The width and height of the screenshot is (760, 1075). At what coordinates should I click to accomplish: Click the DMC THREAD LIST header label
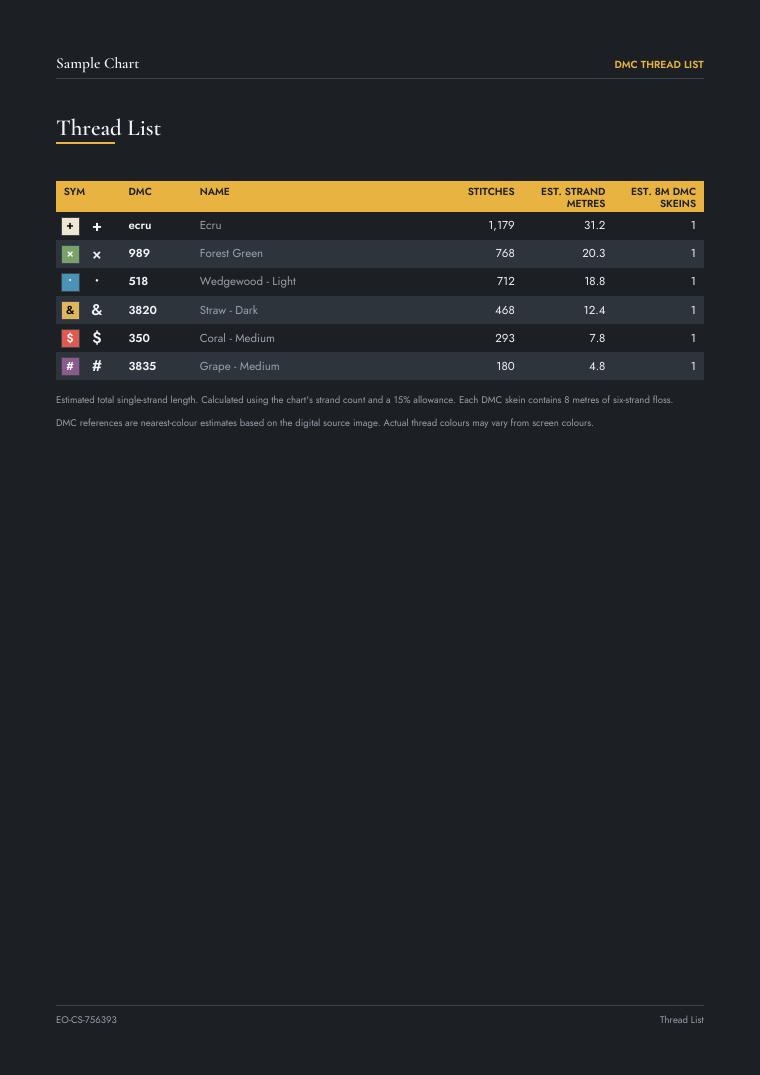tap(659, 64)
